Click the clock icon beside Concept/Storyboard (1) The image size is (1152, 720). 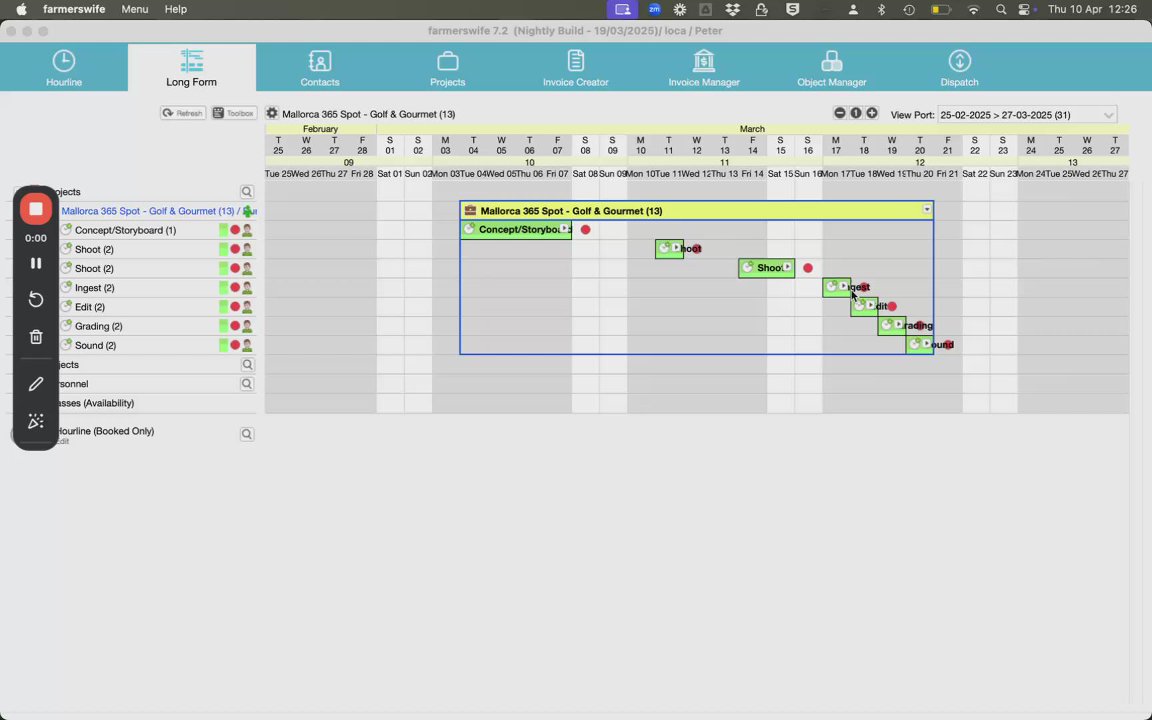(x=66, y=230)
